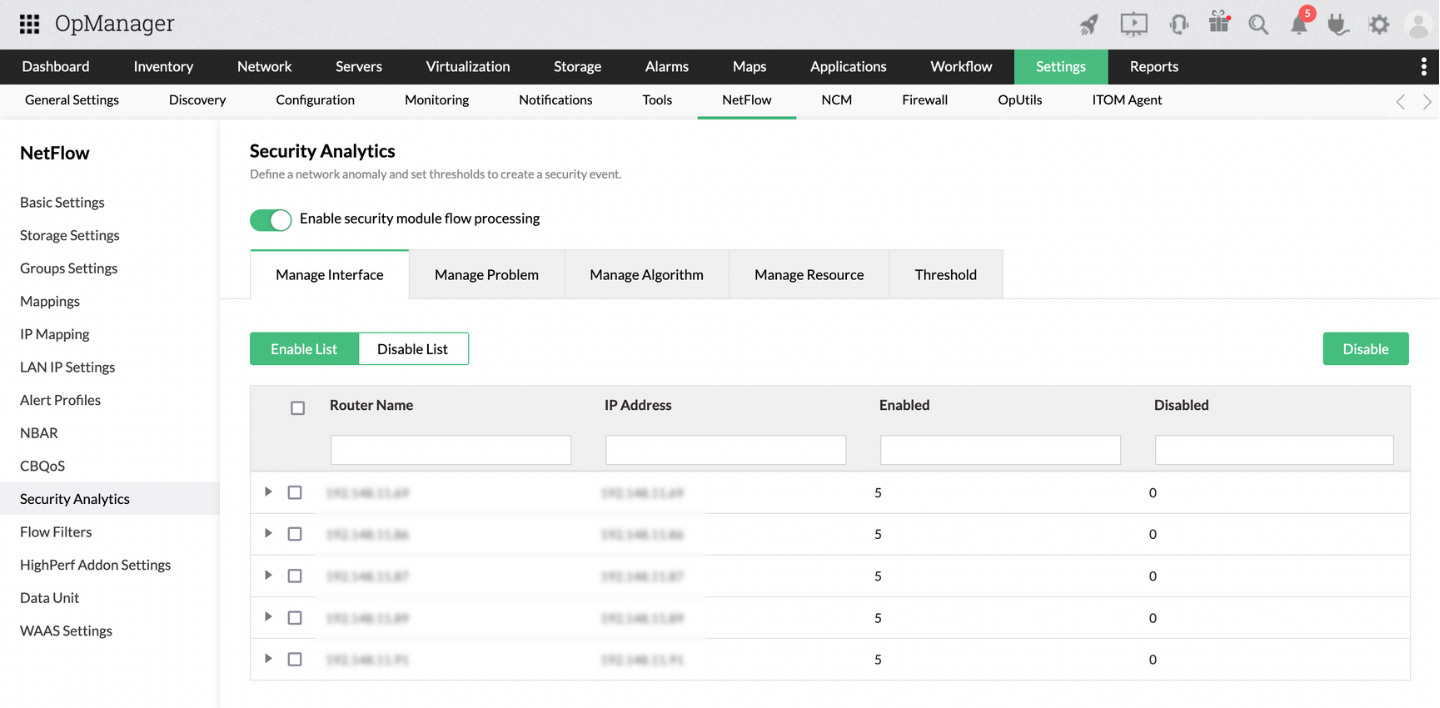
Task: Go to the Inventory menu
Action: (163, 66)
